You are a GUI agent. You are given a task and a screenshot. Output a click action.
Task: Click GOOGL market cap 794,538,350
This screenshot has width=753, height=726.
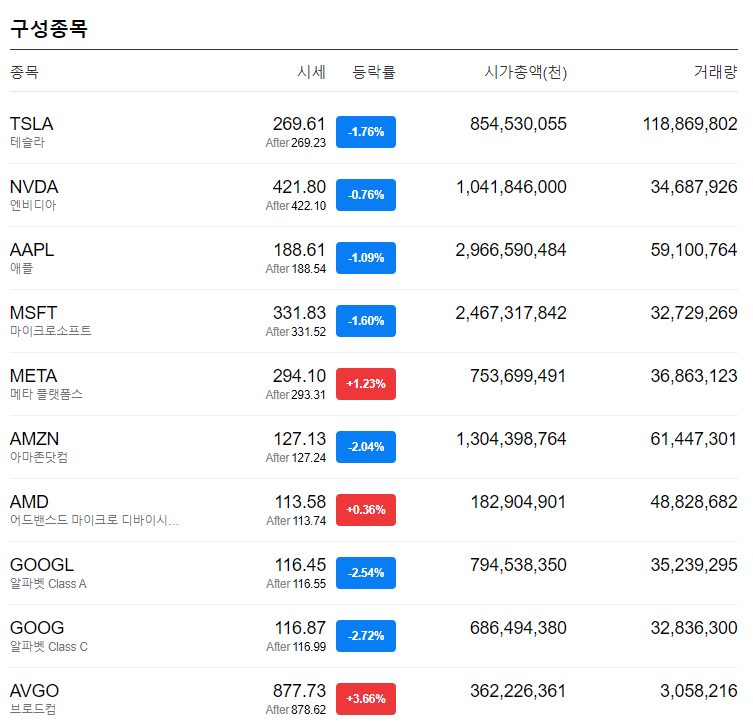(x=518, y=565)
